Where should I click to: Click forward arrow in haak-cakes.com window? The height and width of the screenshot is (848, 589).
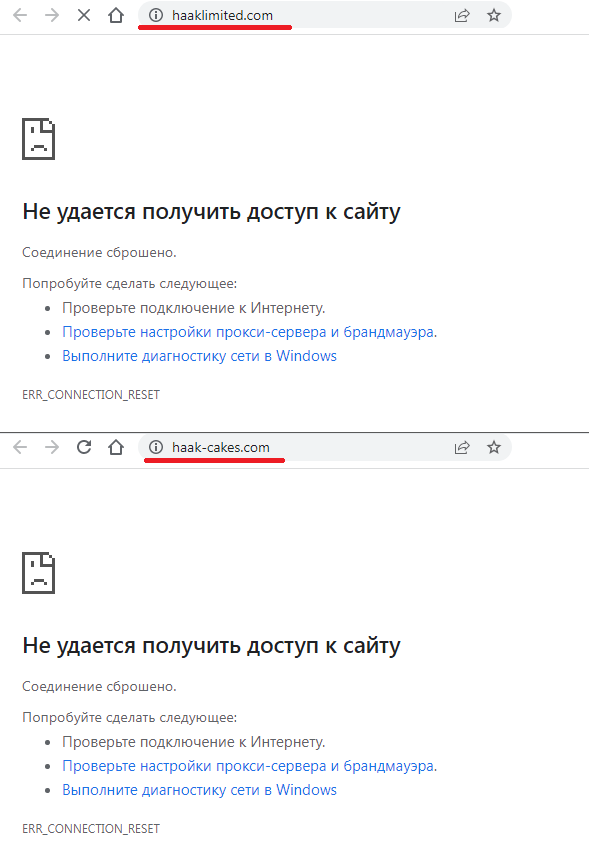(52, 447)
